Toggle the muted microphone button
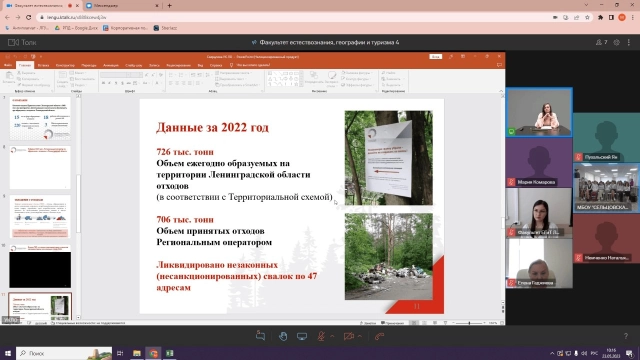Screen dimensions: 640x360 click(321, 336)
